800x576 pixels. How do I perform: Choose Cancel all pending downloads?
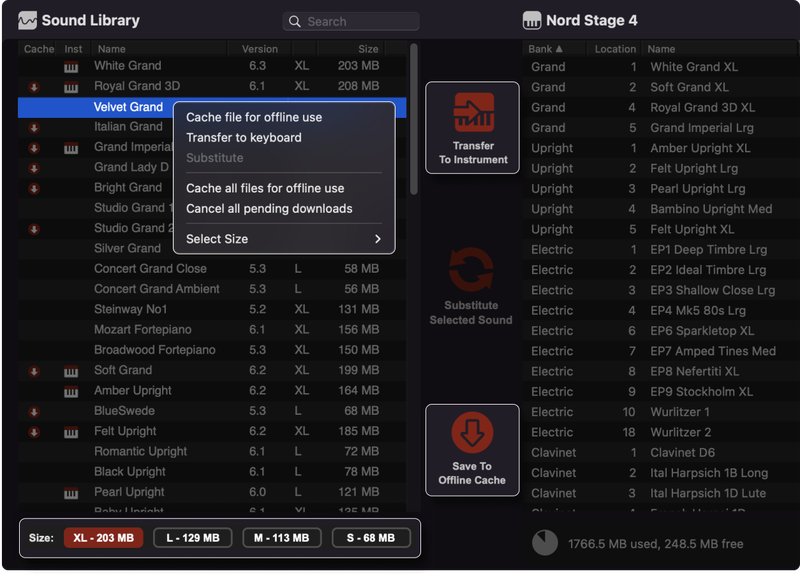pyautogui.click(x=269, y=209)
